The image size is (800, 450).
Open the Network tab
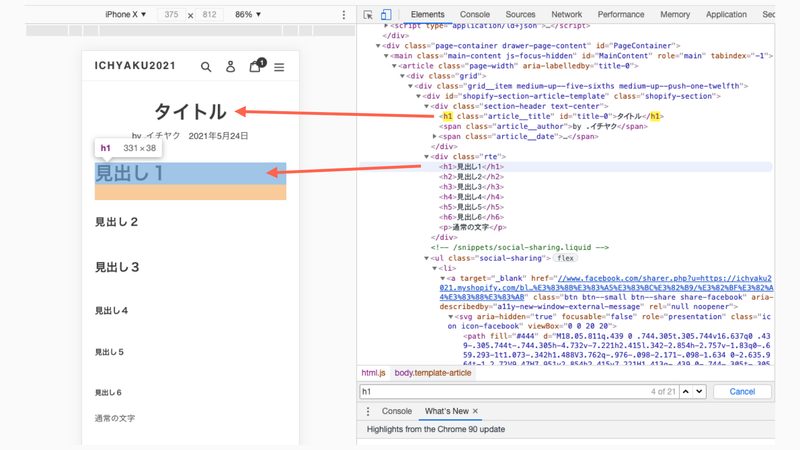pos(566,14)
